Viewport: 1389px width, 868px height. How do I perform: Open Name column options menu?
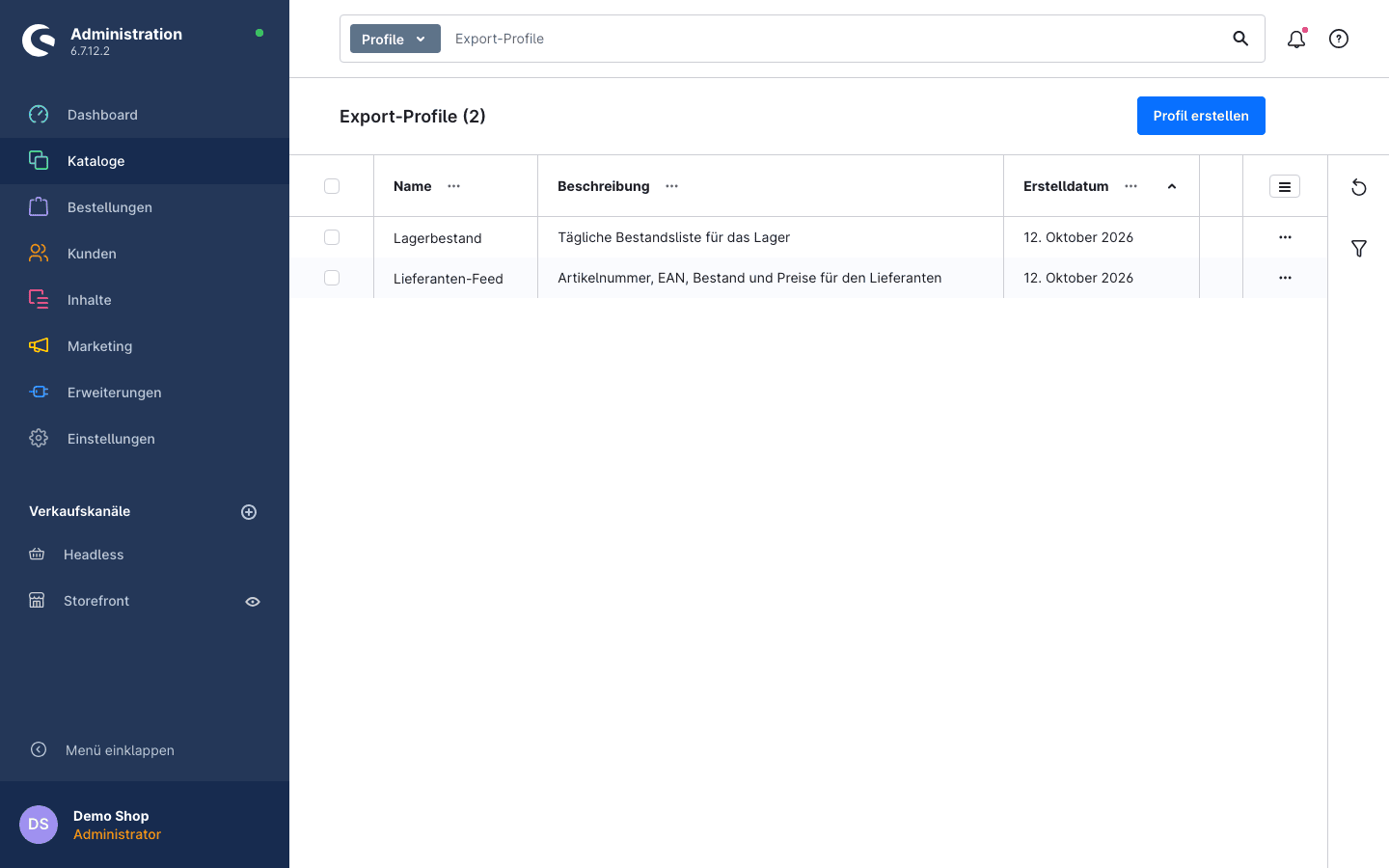(454, 186)
